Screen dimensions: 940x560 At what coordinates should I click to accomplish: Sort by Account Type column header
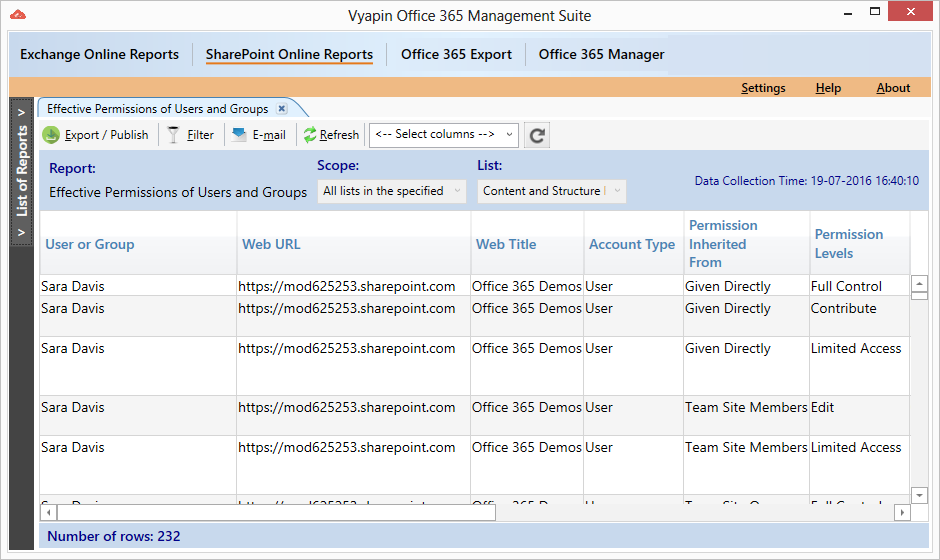632,244
